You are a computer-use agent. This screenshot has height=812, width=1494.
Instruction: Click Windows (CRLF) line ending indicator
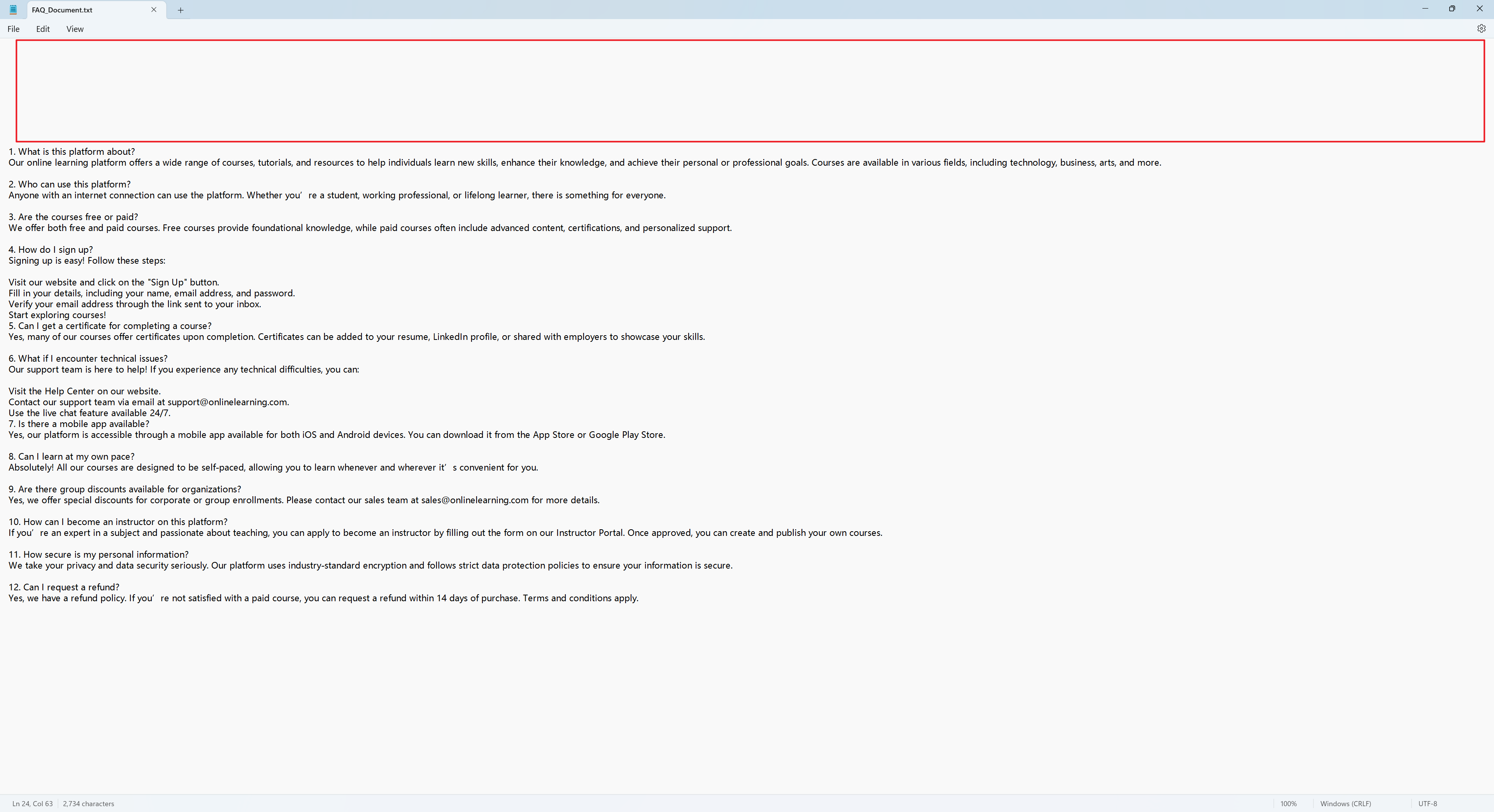[x=1345, y=803]
